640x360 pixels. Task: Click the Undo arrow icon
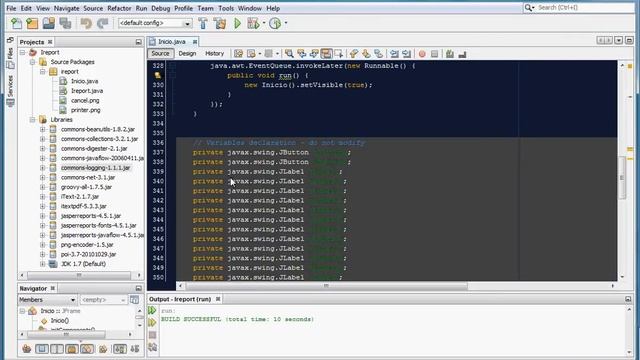point(86,23)
